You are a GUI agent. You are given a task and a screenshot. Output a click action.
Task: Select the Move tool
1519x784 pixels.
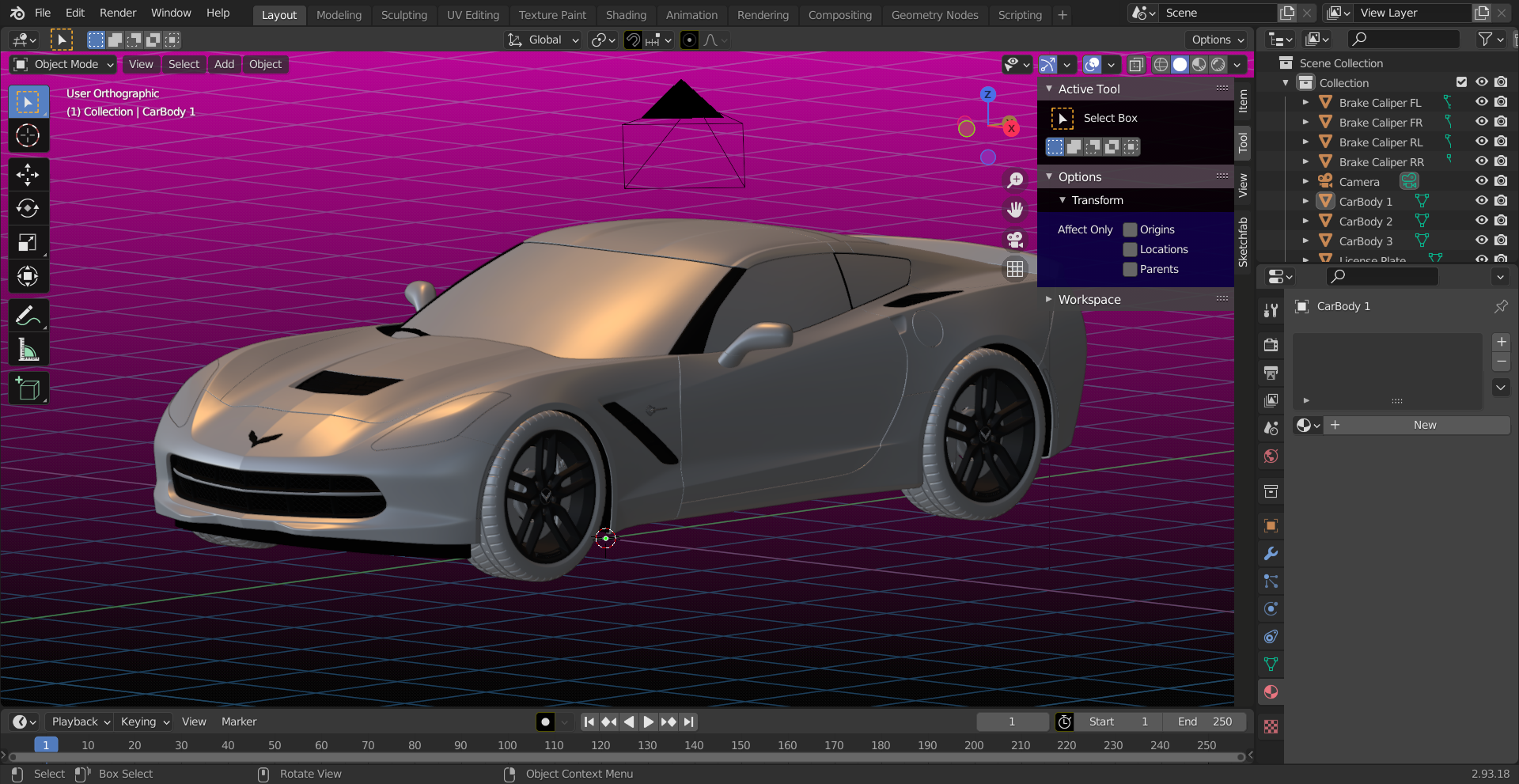pos(28,174)
